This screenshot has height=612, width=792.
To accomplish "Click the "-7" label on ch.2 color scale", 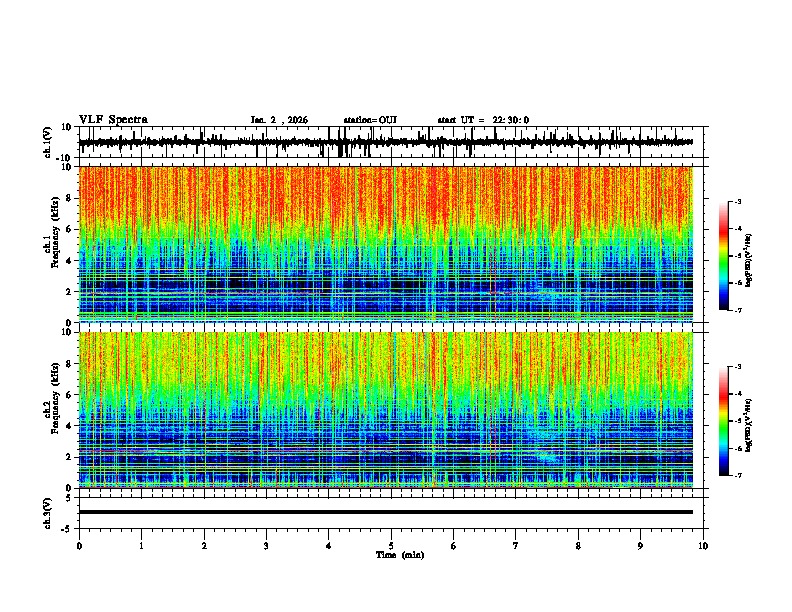I will [x=737, y=475].
